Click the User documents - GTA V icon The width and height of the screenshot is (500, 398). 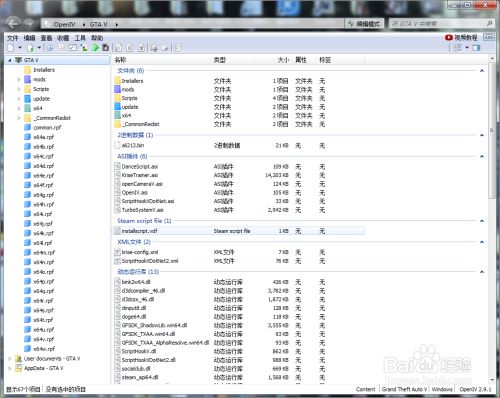tap(19, 359)
